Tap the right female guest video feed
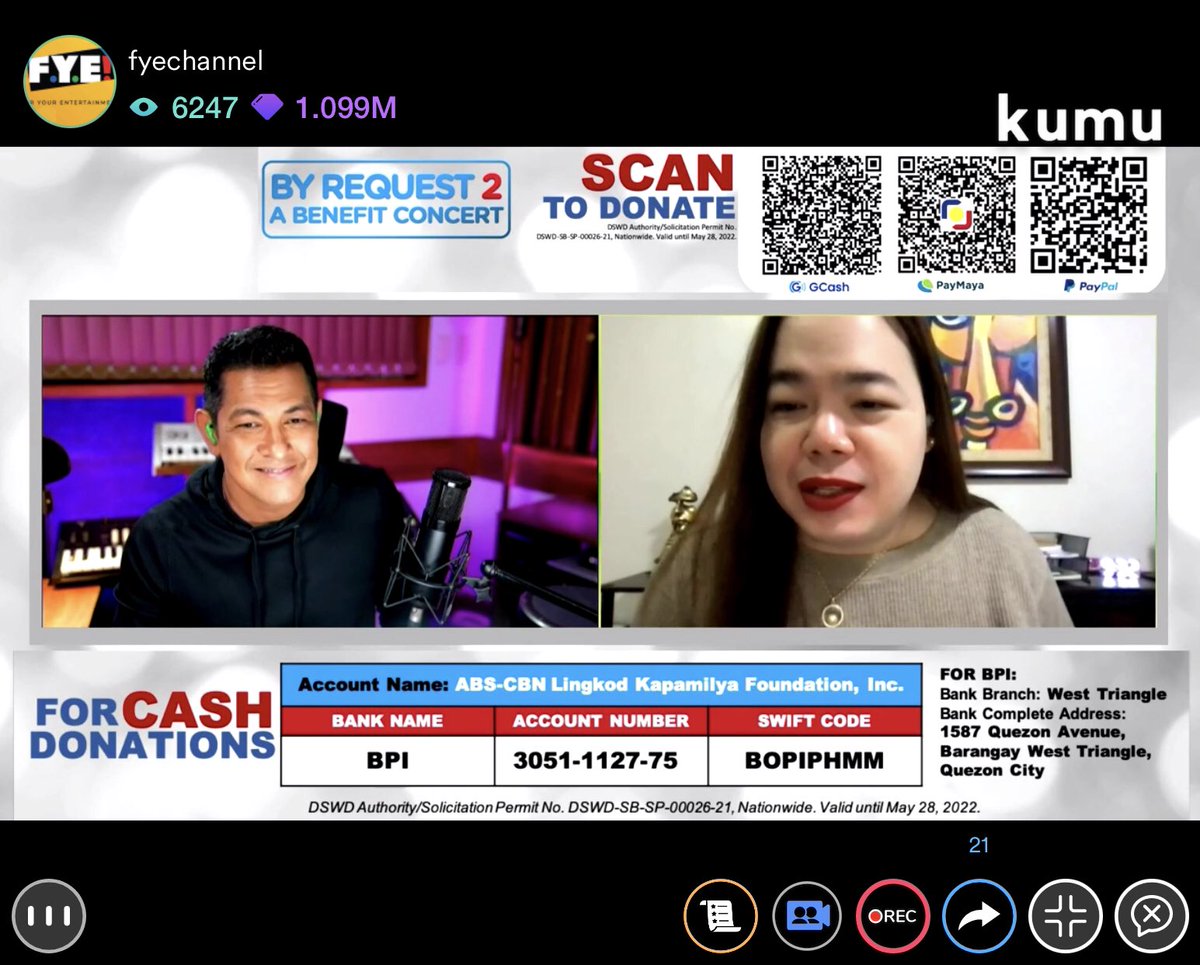Screen dimensions: 1200x965 coord(879,472)
